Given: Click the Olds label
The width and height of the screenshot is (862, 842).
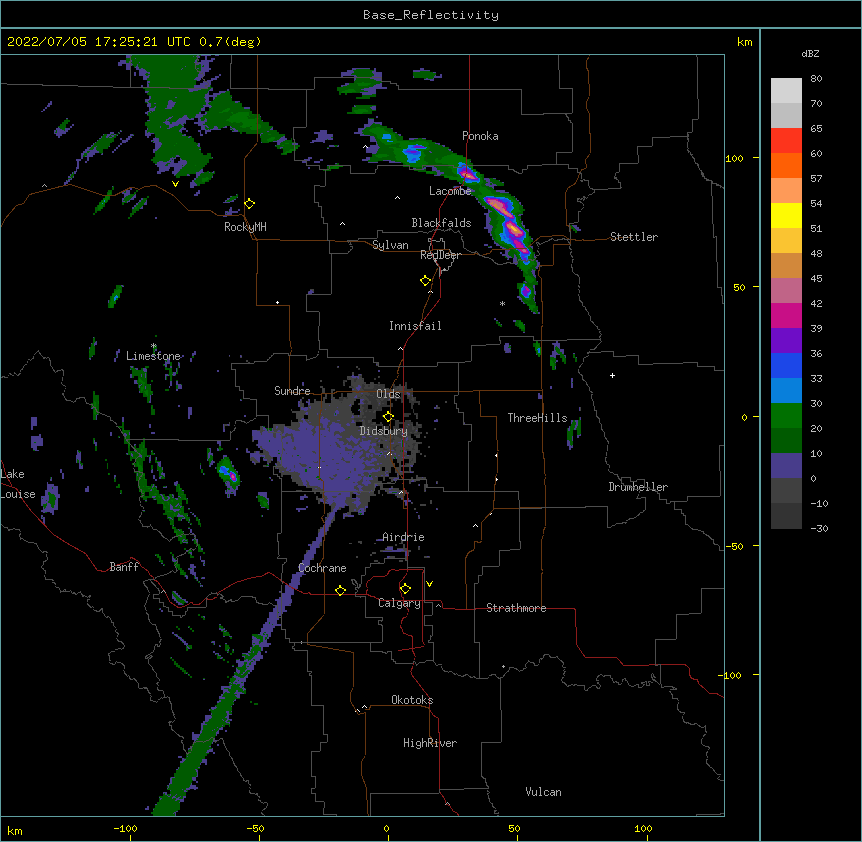Looking at the screenshot, I should pos(388,394).
